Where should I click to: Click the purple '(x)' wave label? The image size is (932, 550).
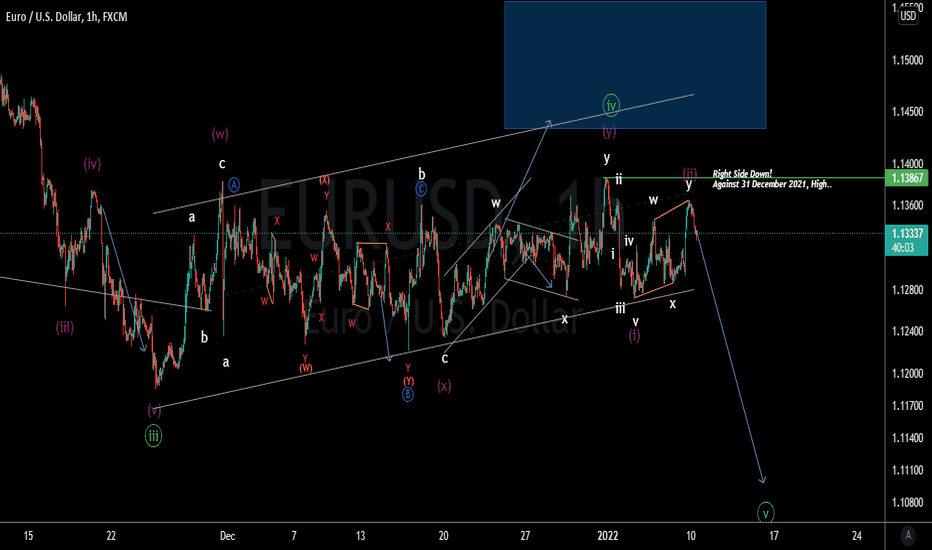pyautogui.click(x=444, y=385)
